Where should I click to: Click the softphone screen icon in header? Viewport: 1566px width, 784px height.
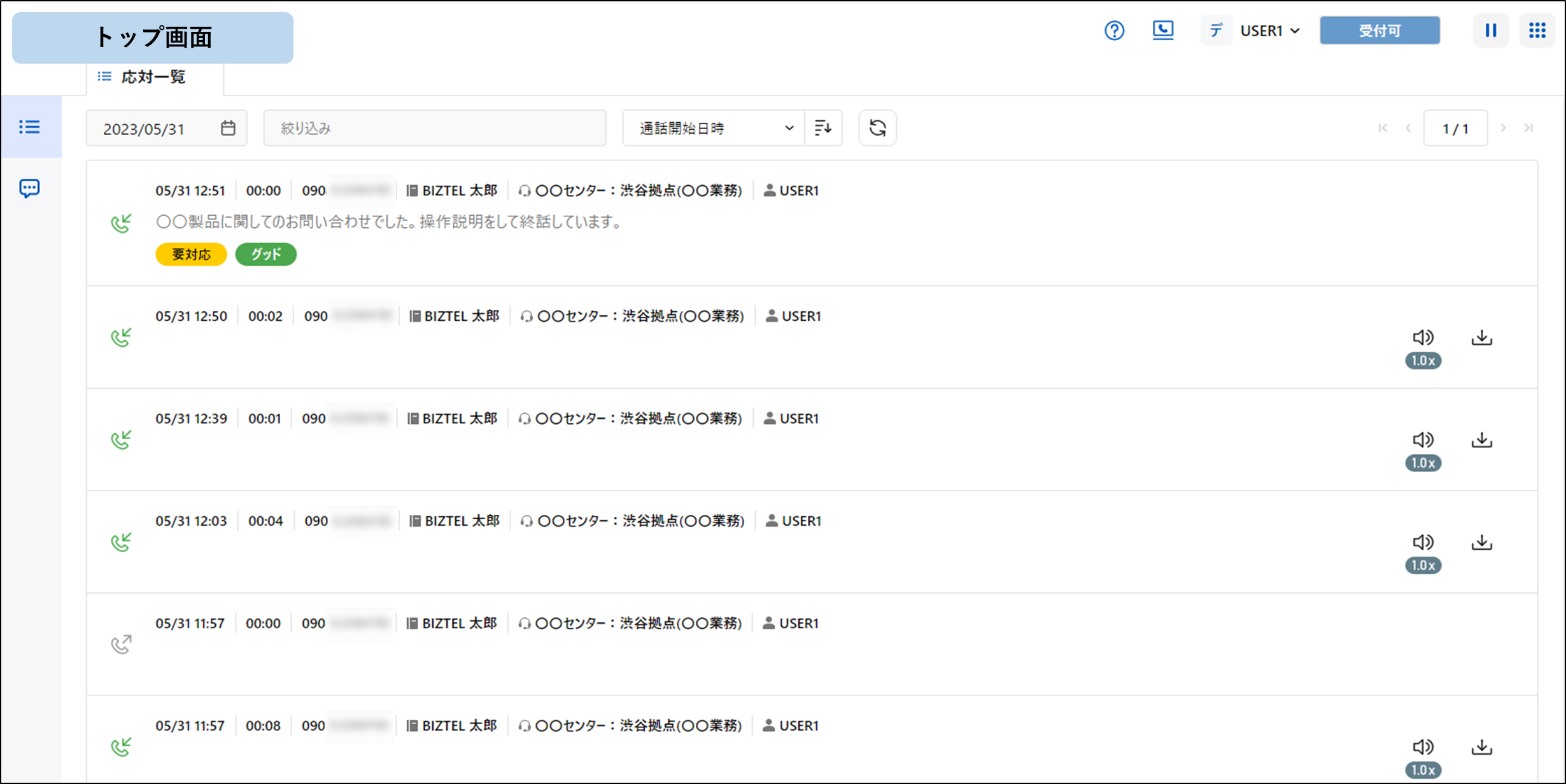1163,31
